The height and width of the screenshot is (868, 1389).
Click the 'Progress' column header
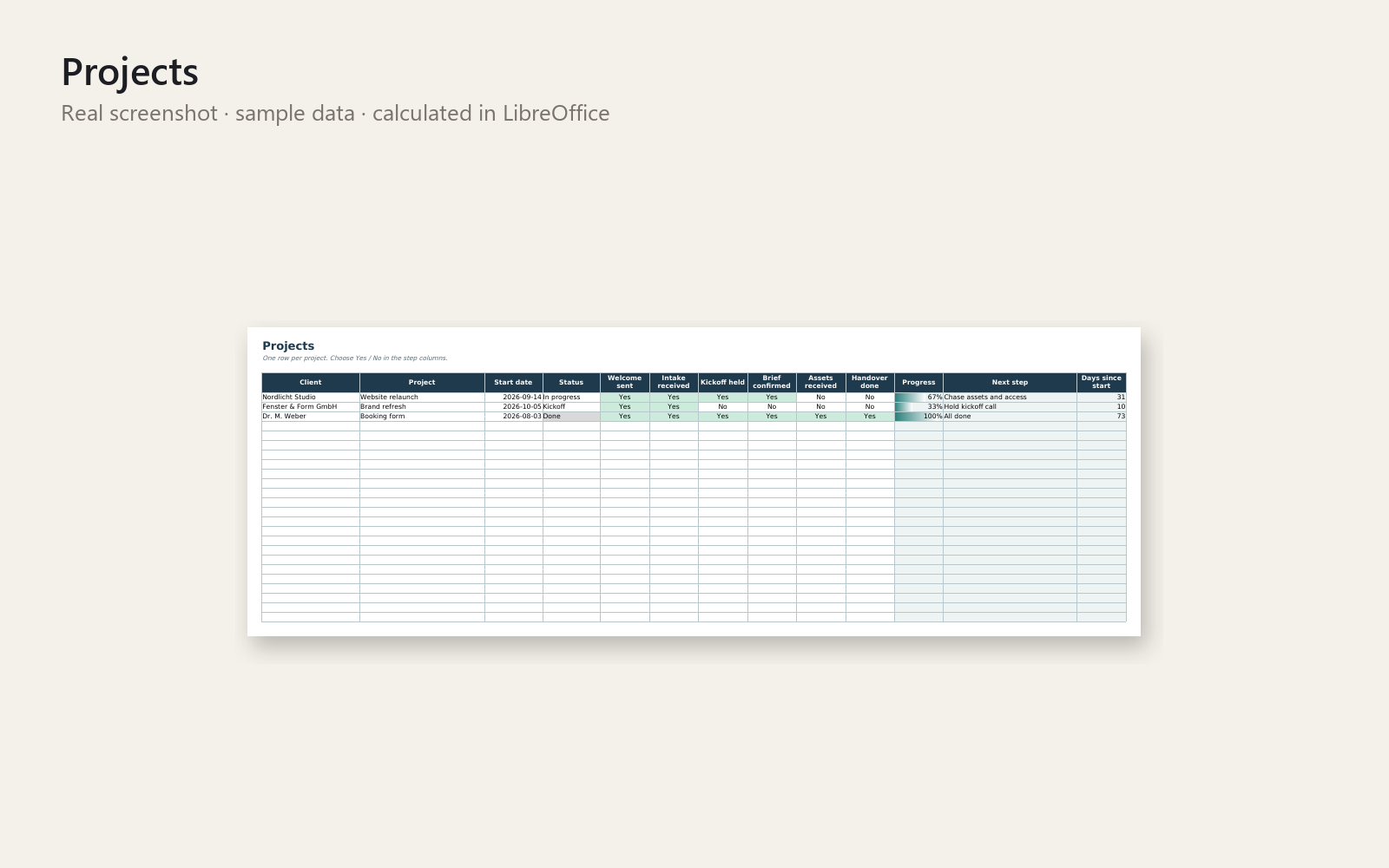[x=918, y=383]
